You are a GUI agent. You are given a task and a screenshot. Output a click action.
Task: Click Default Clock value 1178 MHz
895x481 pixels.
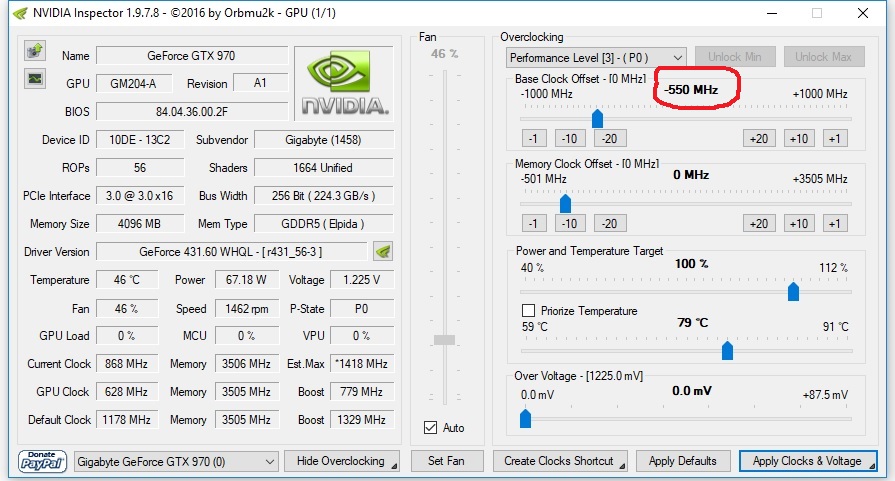coord(127,419)
